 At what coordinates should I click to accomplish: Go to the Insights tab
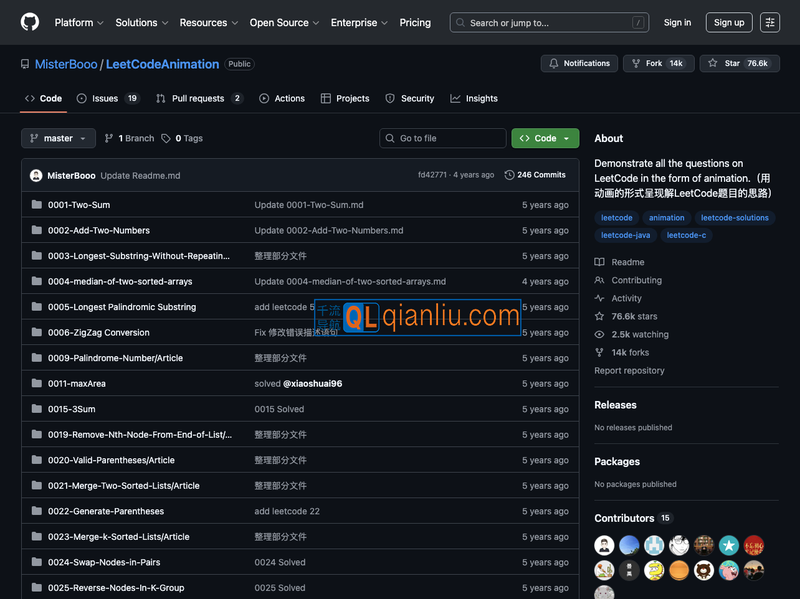click(474, 98)
